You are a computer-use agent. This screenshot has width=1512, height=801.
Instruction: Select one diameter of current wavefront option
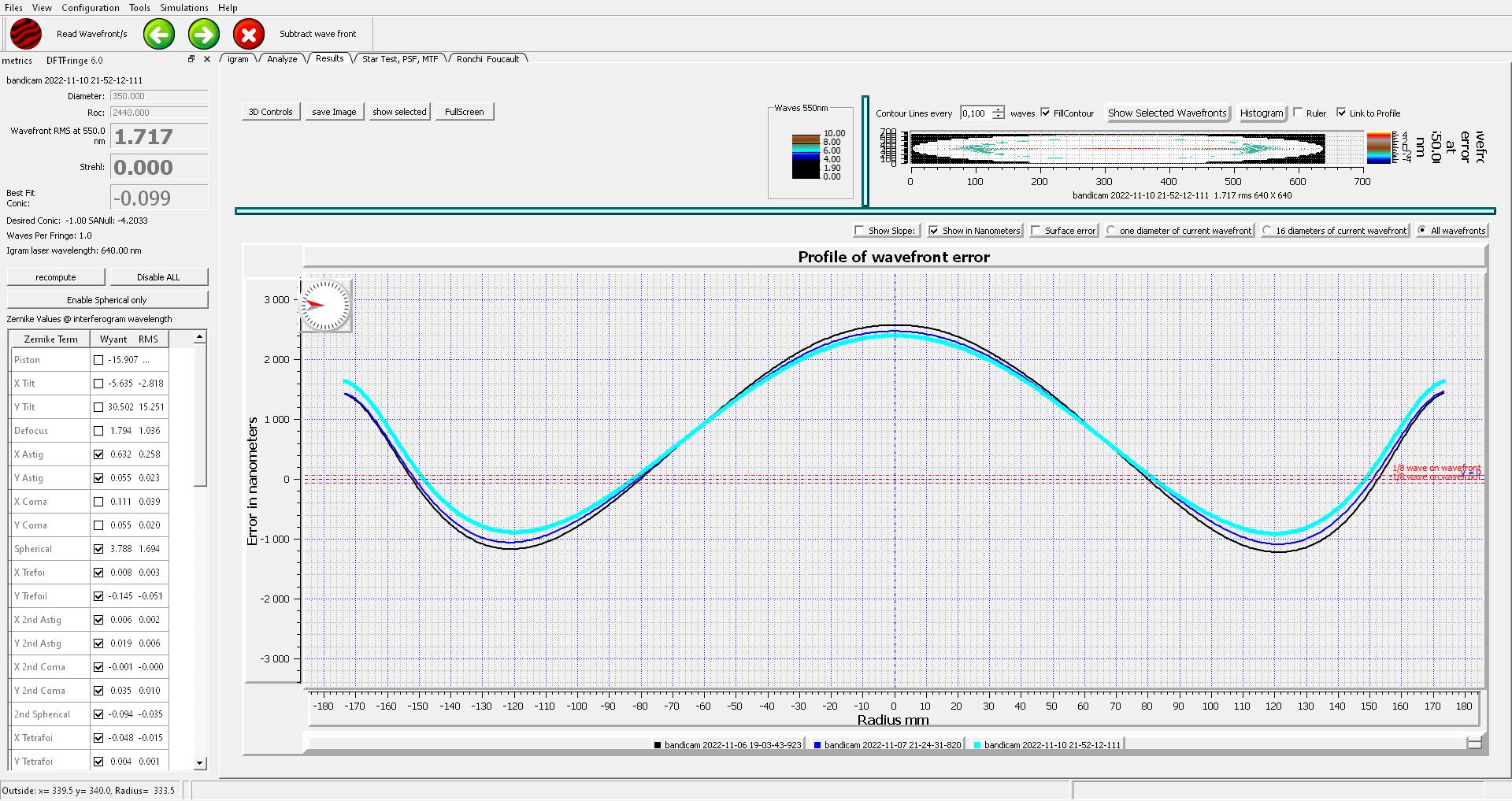(1111, 231)
